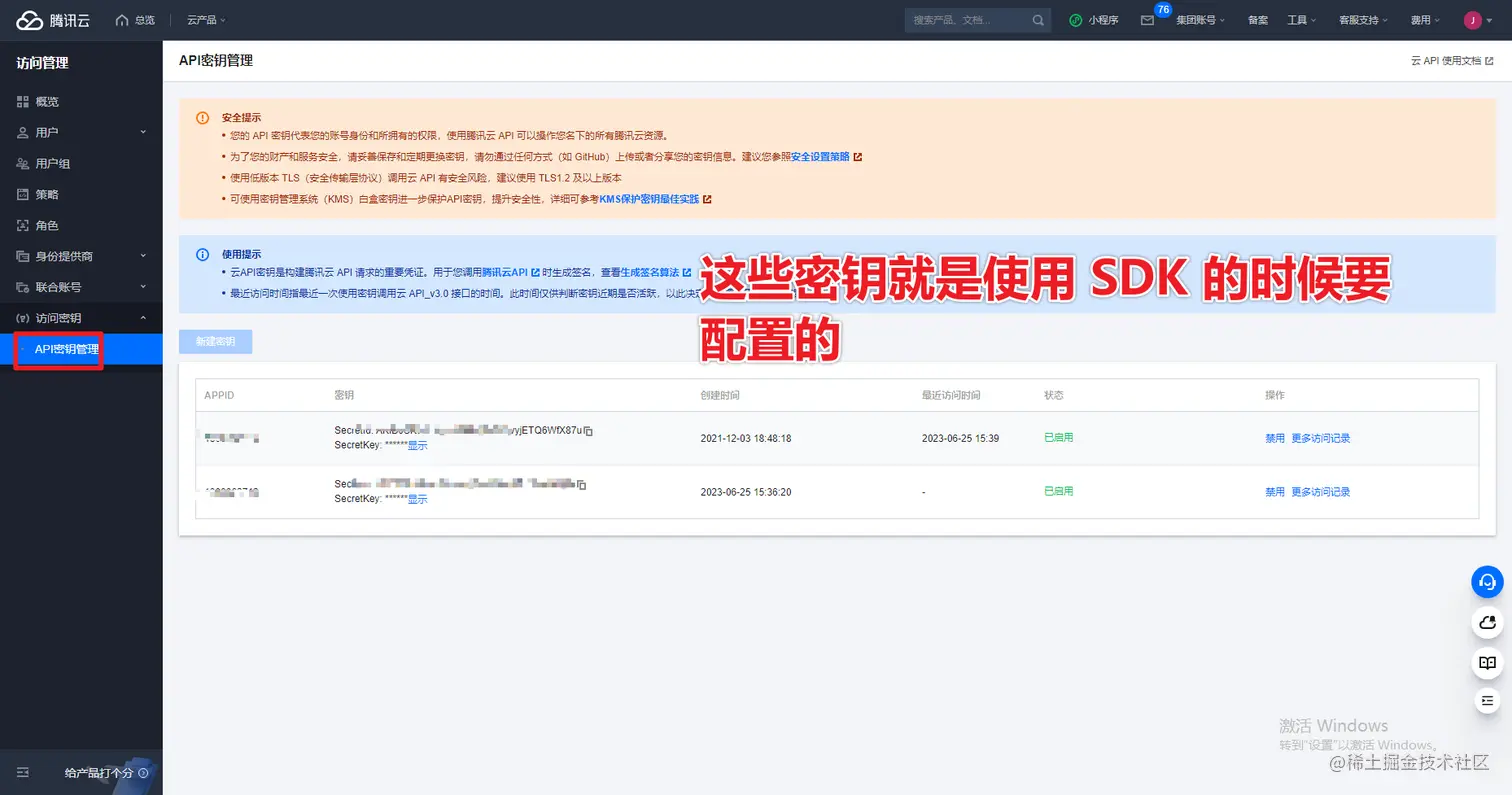Click 已启用 status of 2021-12-03 key

click(x=1058, y=438)
